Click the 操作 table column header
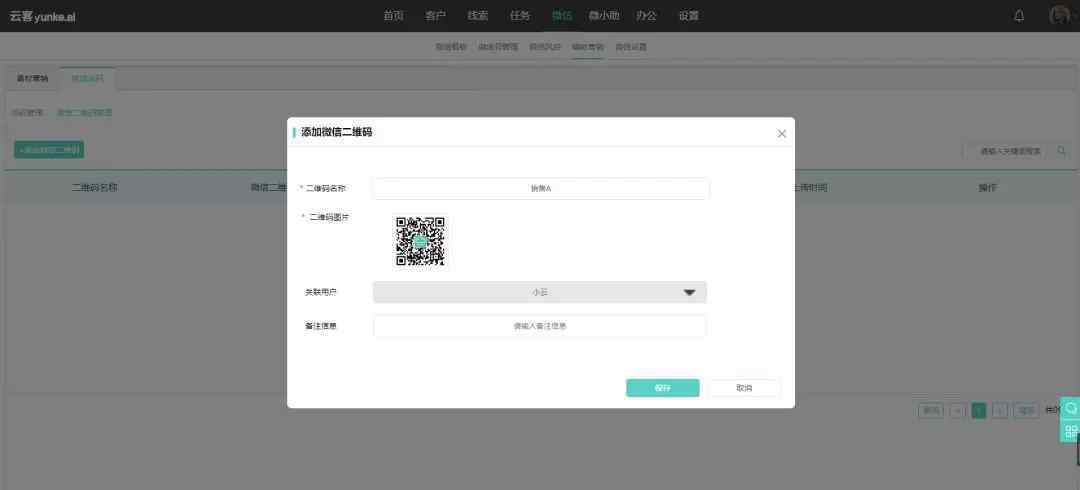The width and height of the screenshot is (1080, 490). (x=988, y=187)
